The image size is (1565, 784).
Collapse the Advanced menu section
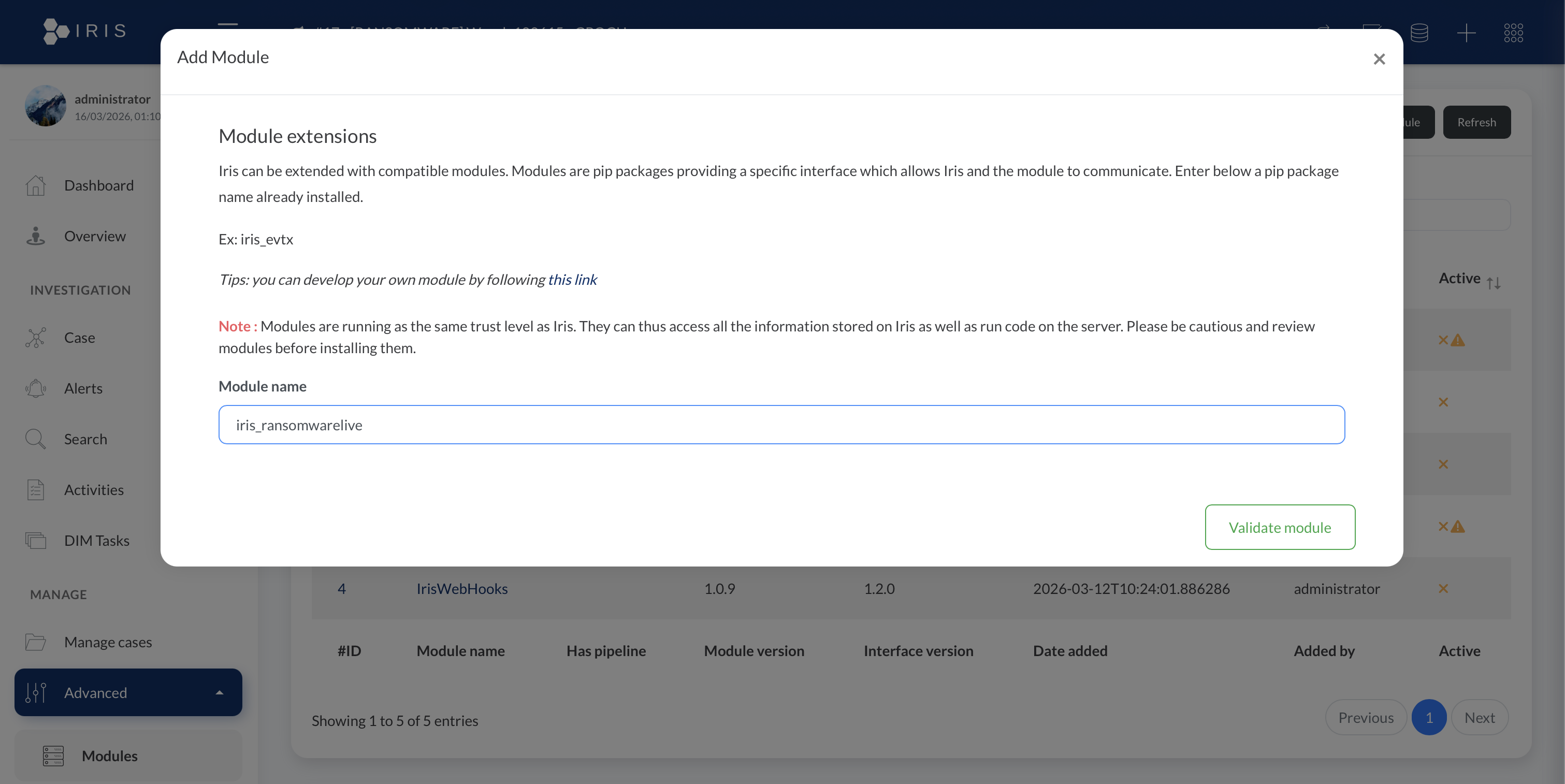128,692
